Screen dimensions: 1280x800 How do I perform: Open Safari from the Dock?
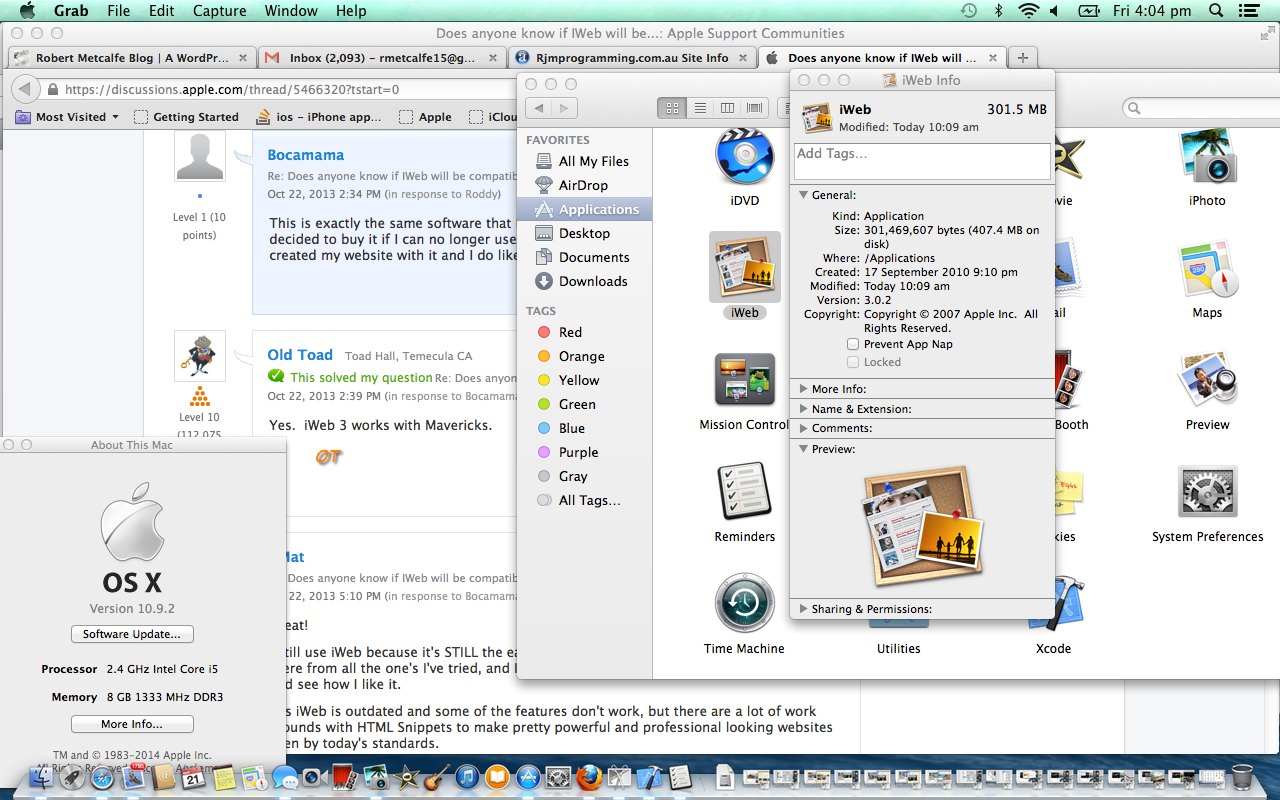pos(103,777)
